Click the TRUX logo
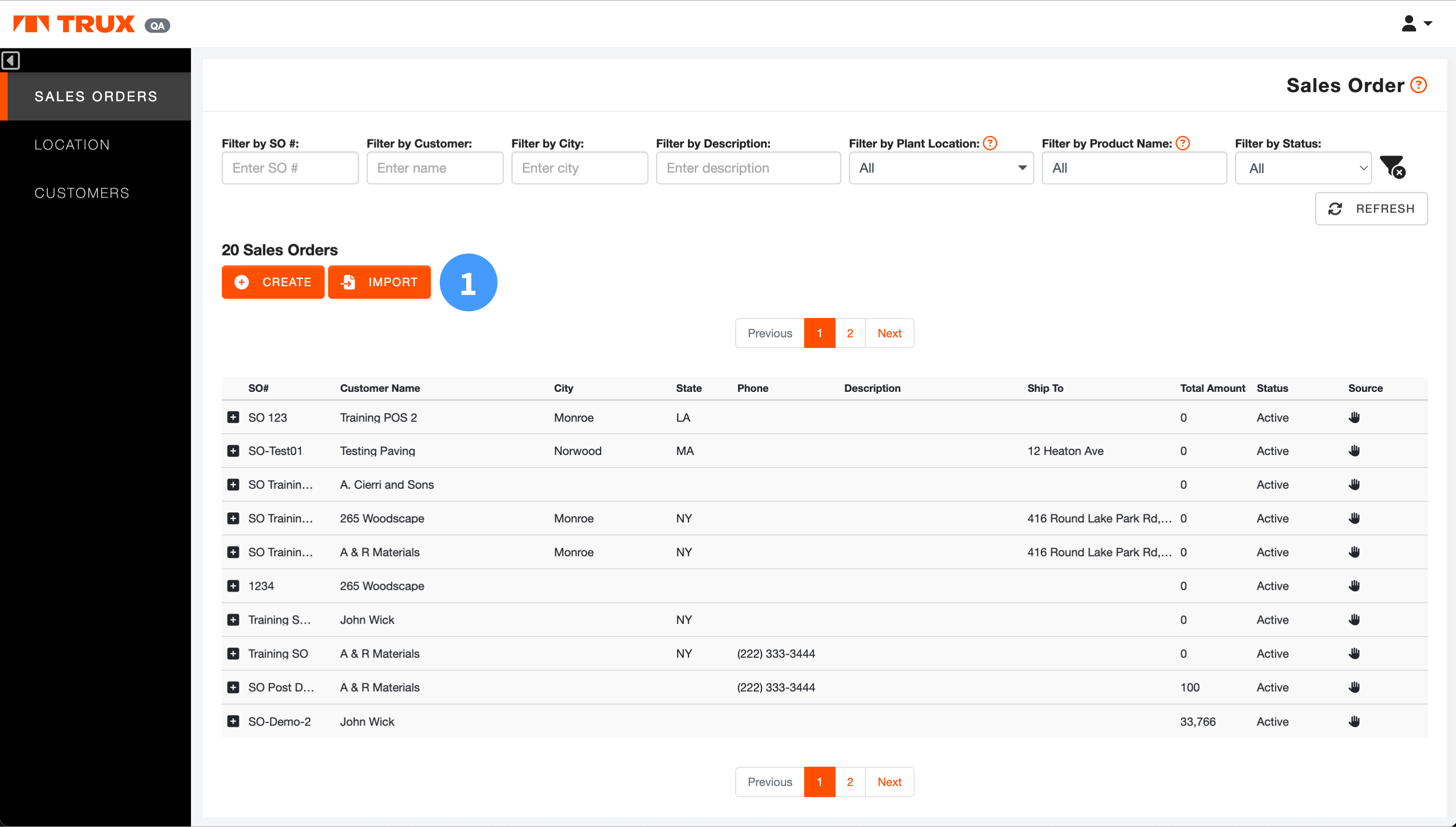 74,25
